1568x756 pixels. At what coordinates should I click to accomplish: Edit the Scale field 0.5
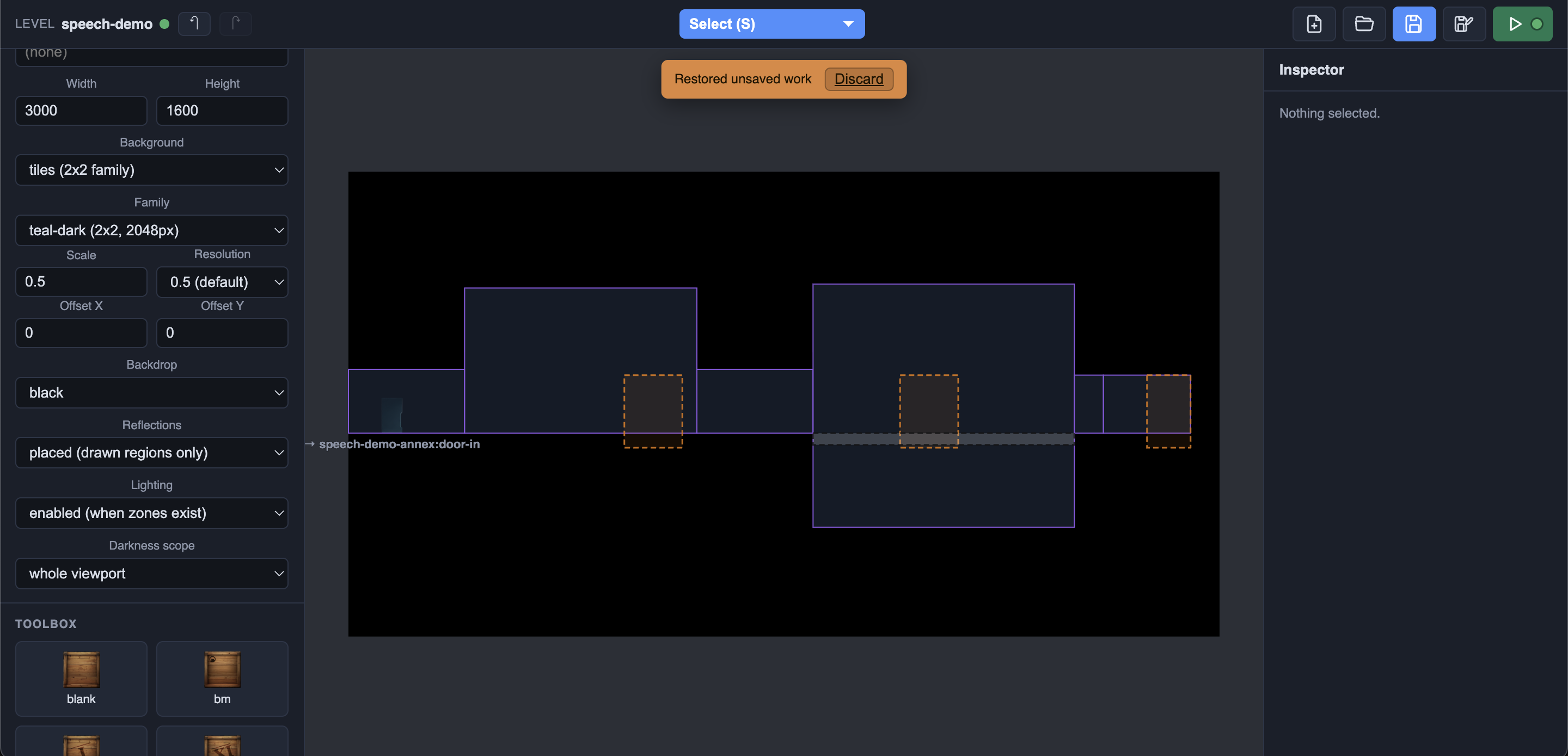point(81,282)
